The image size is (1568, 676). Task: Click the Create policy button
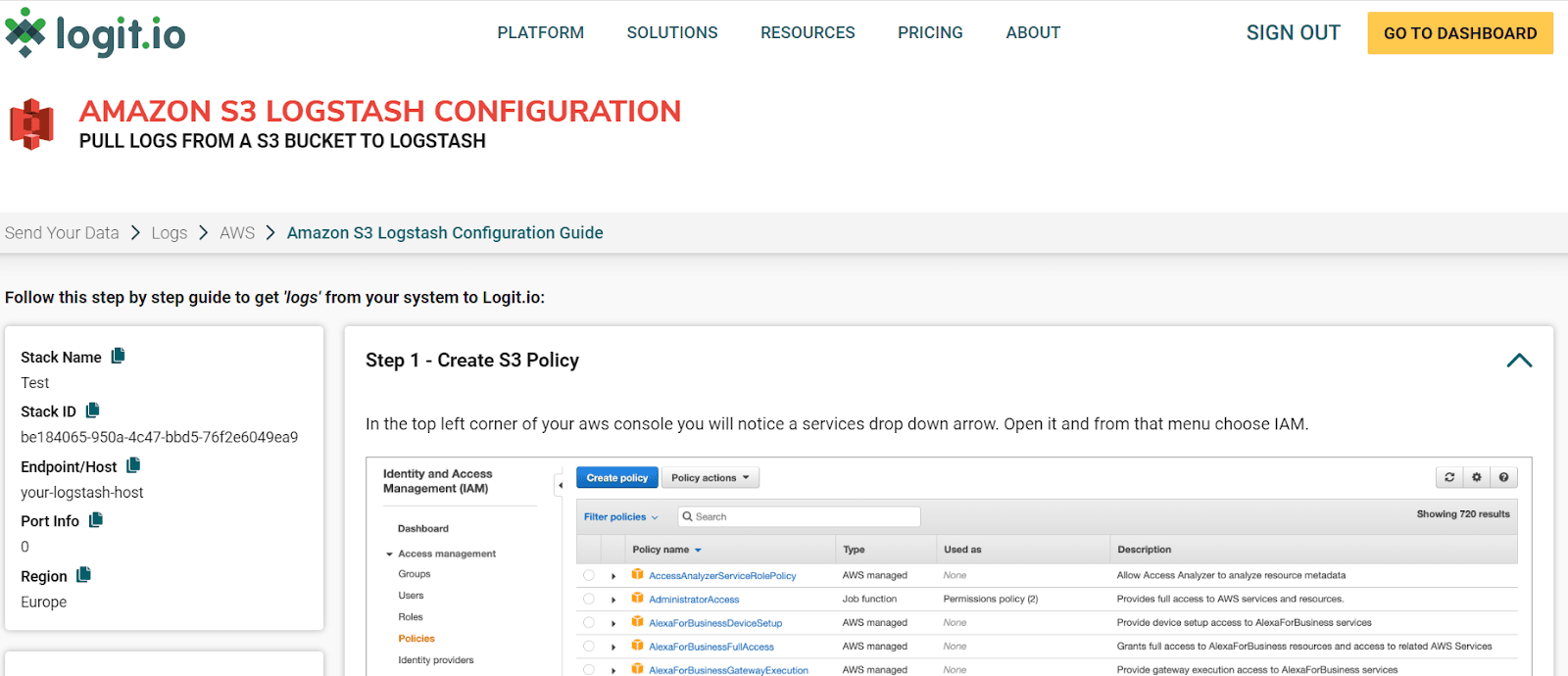coord(616,478)
